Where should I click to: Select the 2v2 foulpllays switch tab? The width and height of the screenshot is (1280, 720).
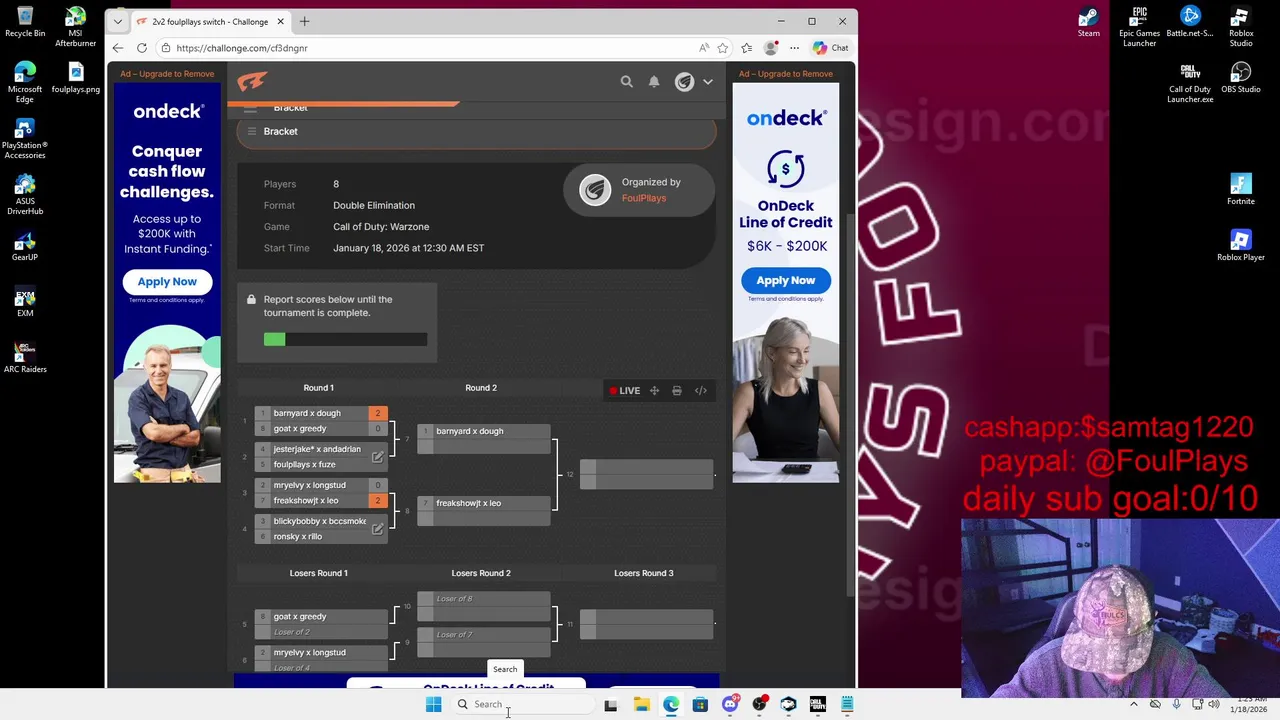(x=210, y=22)
